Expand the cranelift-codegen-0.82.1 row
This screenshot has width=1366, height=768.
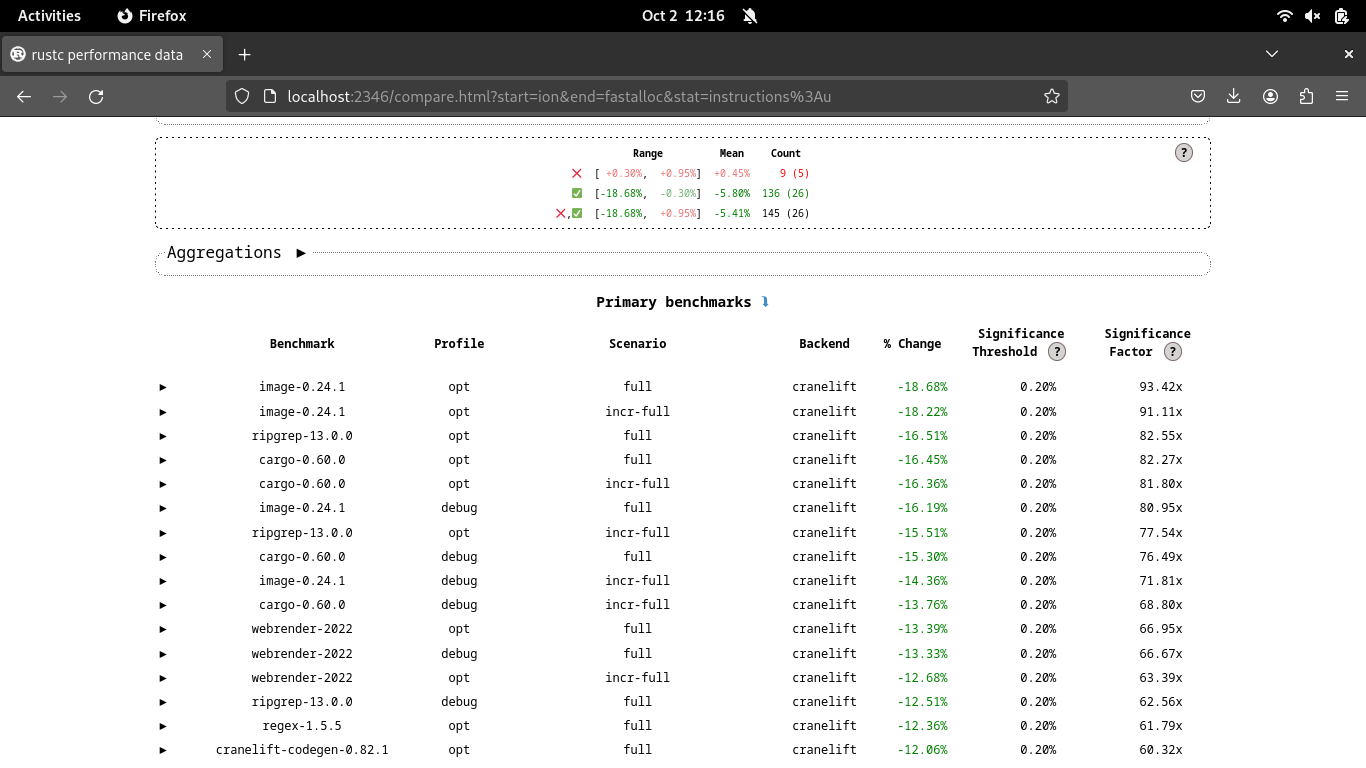point(163,750)
